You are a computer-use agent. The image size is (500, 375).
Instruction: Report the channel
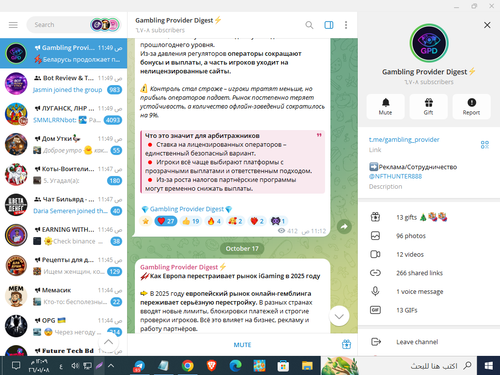tap(471, 107)
